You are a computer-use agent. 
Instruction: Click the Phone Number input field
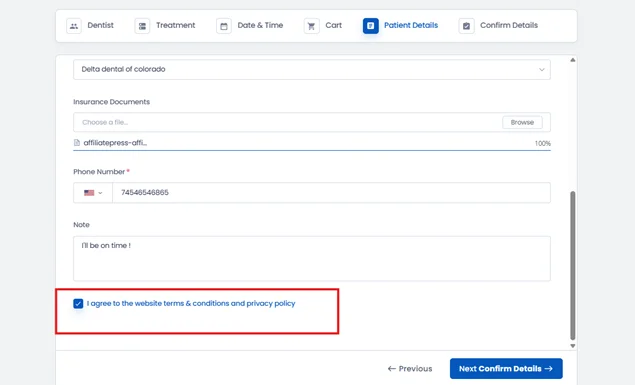point(331,193)
